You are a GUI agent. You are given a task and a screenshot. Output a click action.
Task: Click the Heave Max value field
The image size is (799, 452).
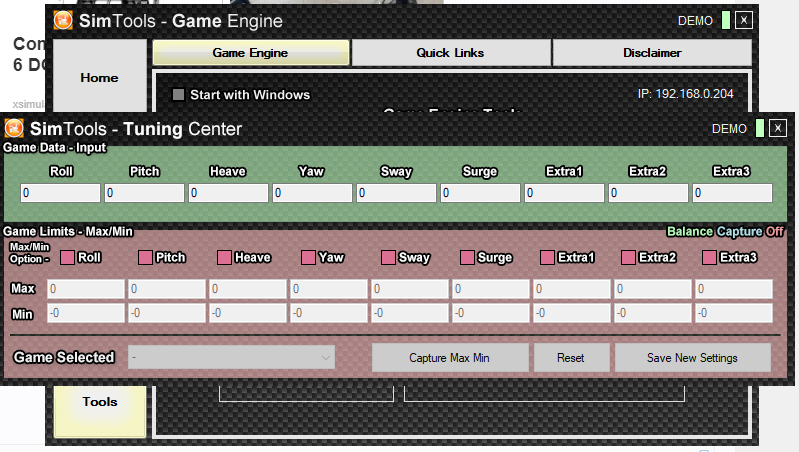pyautogui.click(x=248, y=289)
